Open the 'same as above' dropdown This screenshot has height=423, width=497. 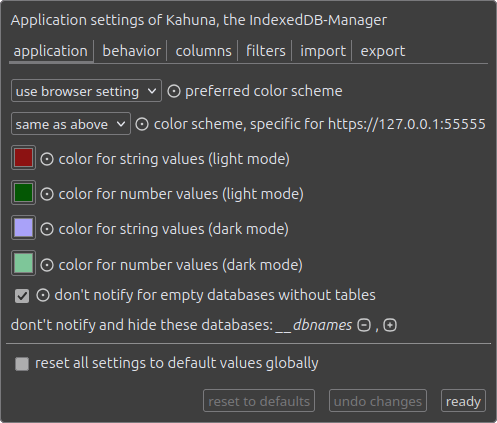pyautogui.click(x=71, y=124)
